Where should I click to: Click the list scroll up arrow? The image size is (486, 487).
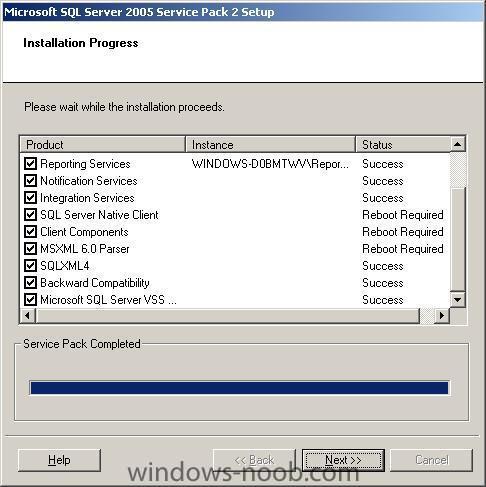coord(458,144)
